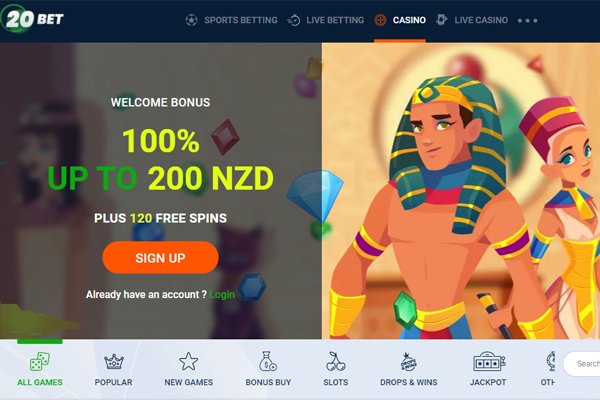Select the Drops & Wins icon
Image resolution: width=600 pixels, height=400 pixels.
(x=408, y=362)
